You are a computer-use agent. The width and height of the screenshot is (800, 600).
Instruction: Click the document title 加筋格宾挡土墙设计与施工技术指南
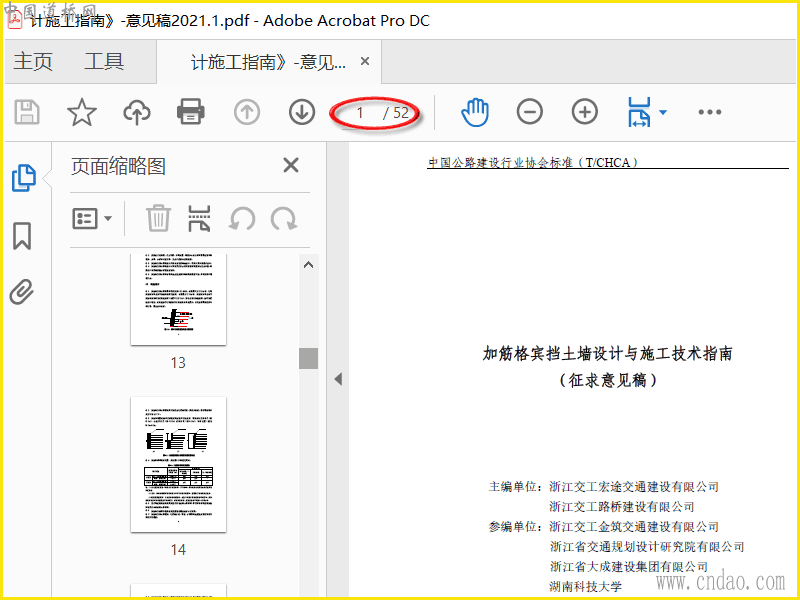(x=608, y=353)
